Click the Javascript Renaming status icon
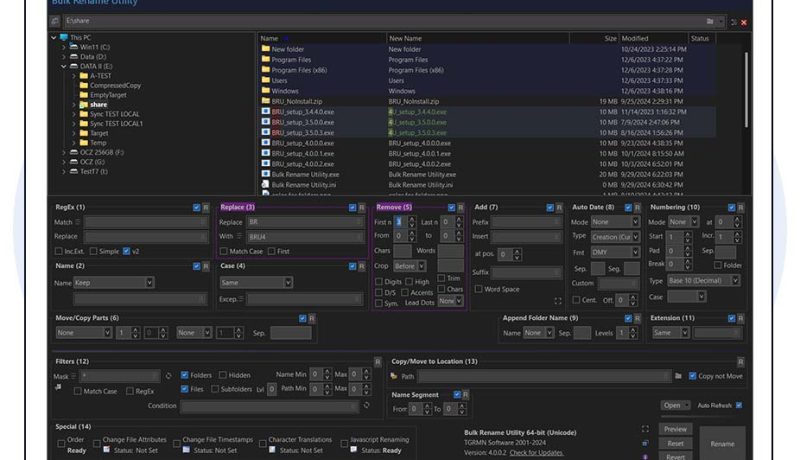This screenshot has width=800, height=460. (354, 450)
